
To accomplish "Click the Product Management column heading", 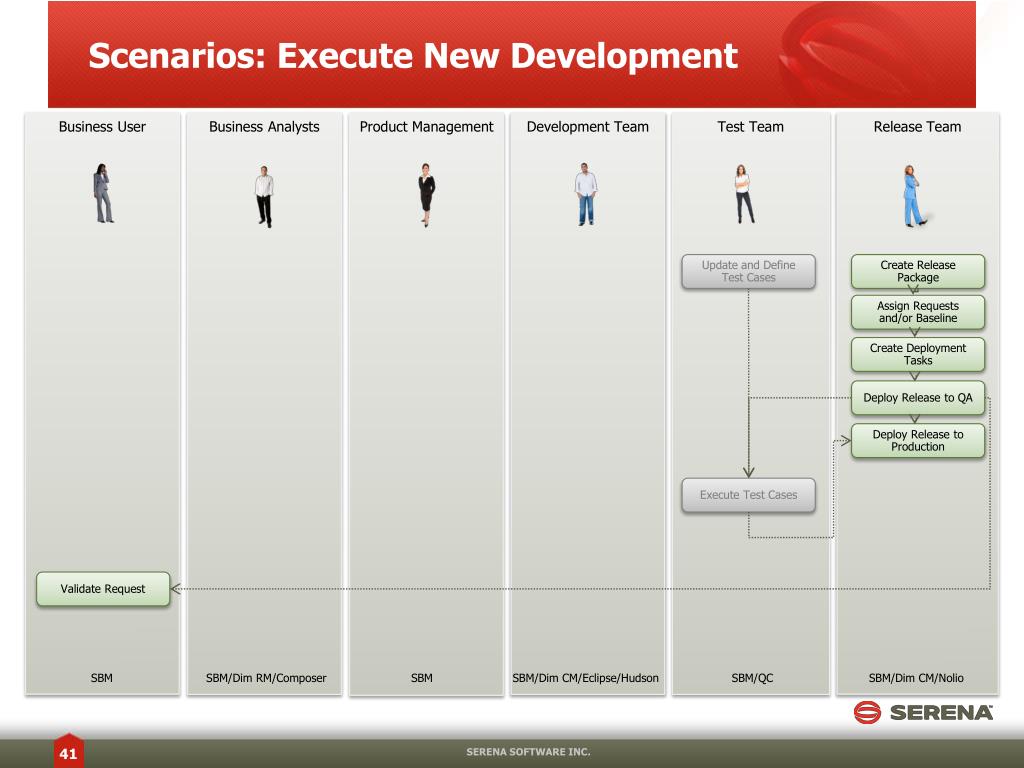I will 426,127.
